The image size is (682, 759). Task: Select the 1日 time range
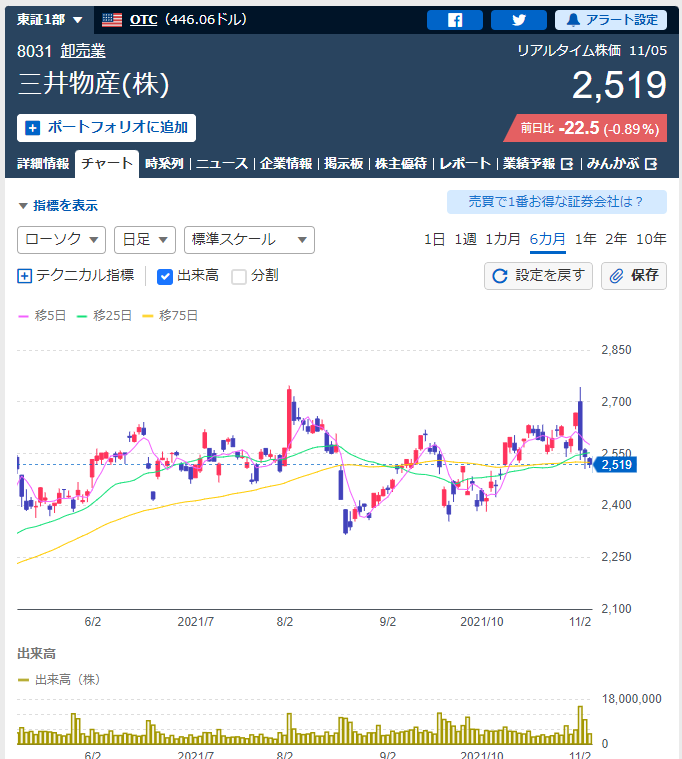(434, 239)
